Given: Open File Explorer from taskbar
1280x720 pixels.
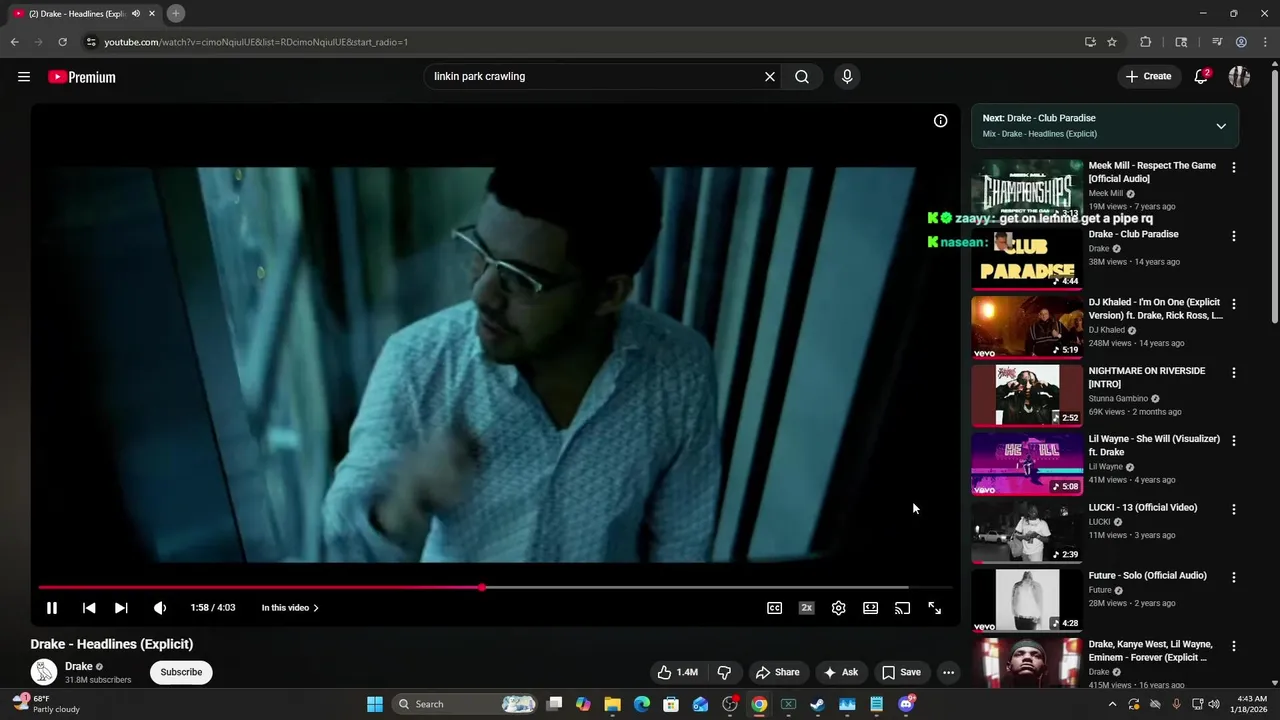Looking at the screenshot, I should pos(613,704).
